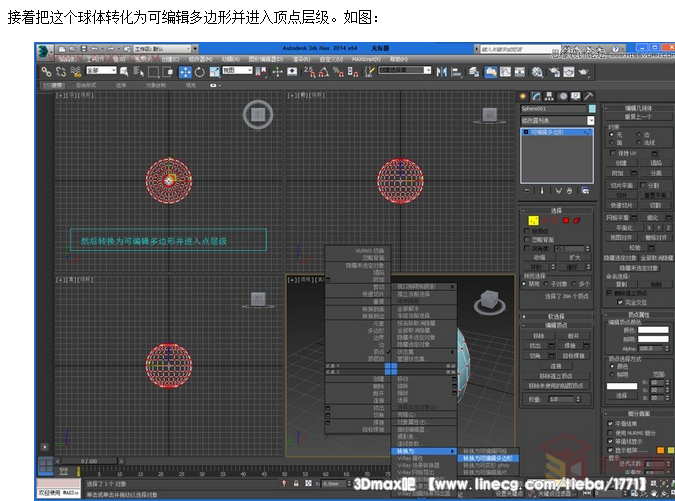Open the 视图 reference coordinate dropdown
Screen dimensions: 675x501
click(x=237, y=70)
